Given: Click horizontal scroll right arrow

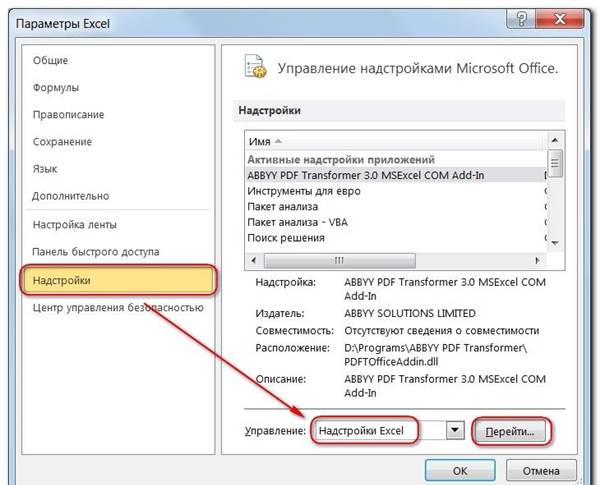Looking at the screenshot, I should pos(538,260).
